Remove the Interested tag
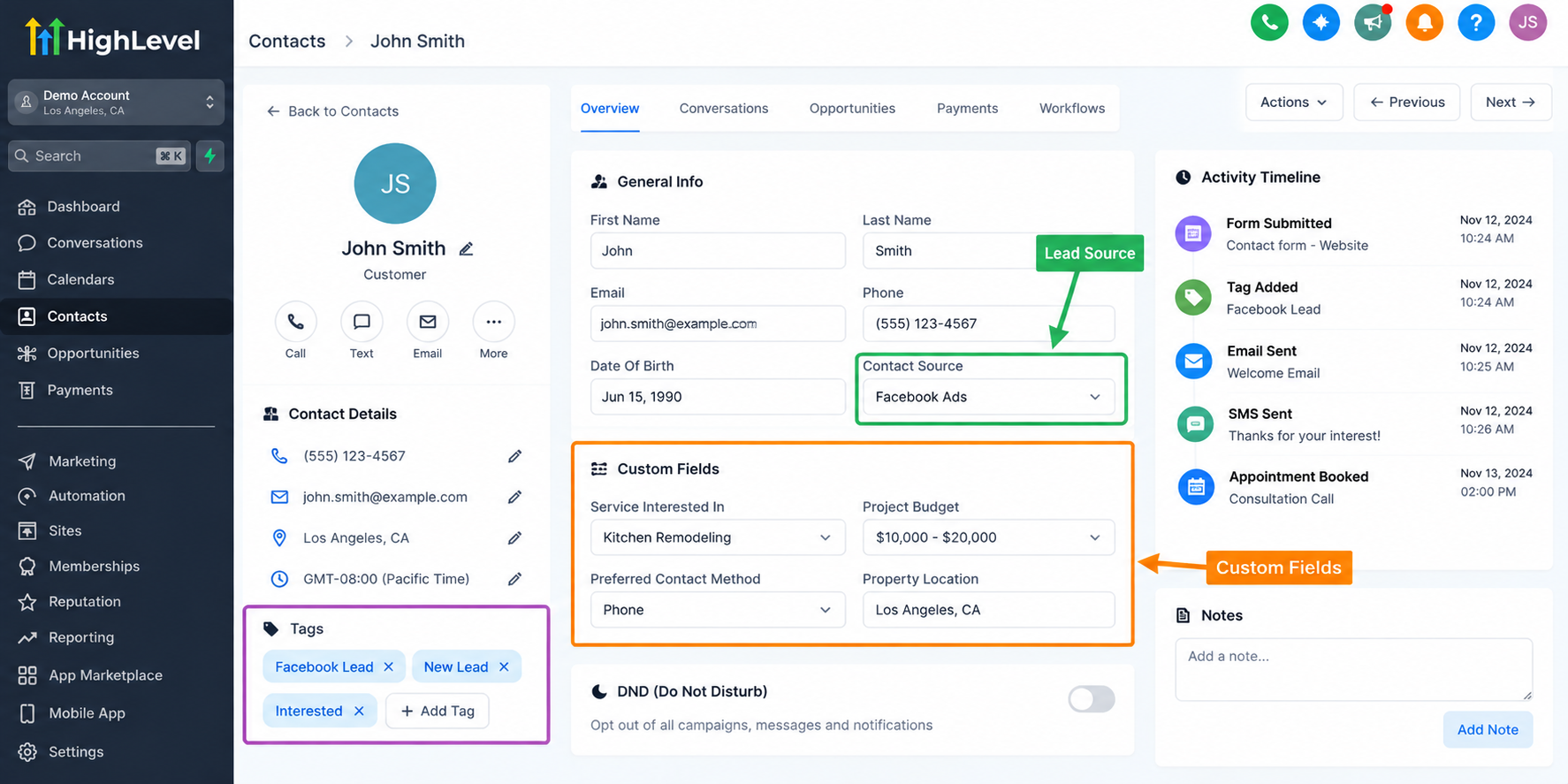1568x784 pixels. point(359,711)
